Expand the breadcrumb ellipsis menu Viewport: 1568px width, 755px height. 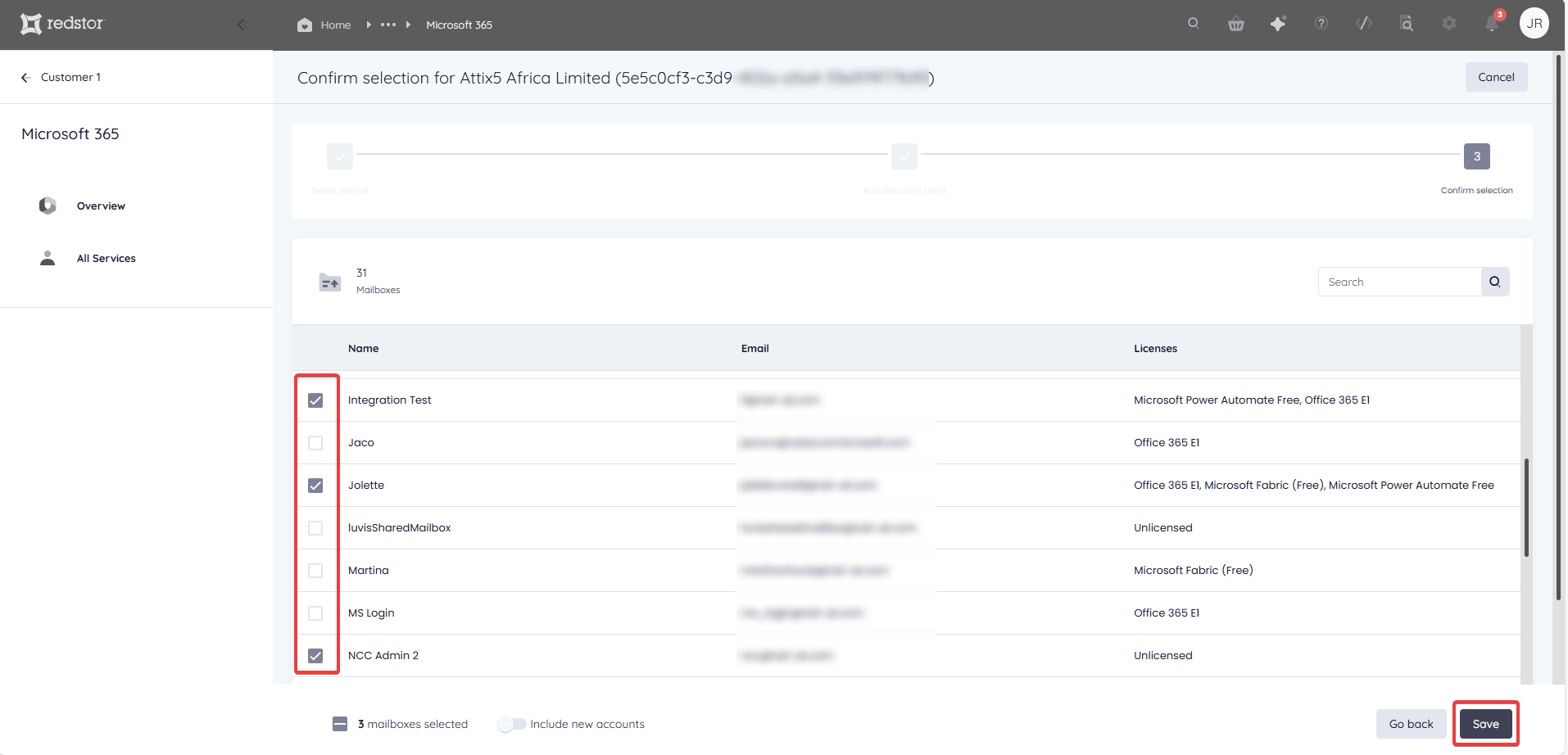pos(388,25)
